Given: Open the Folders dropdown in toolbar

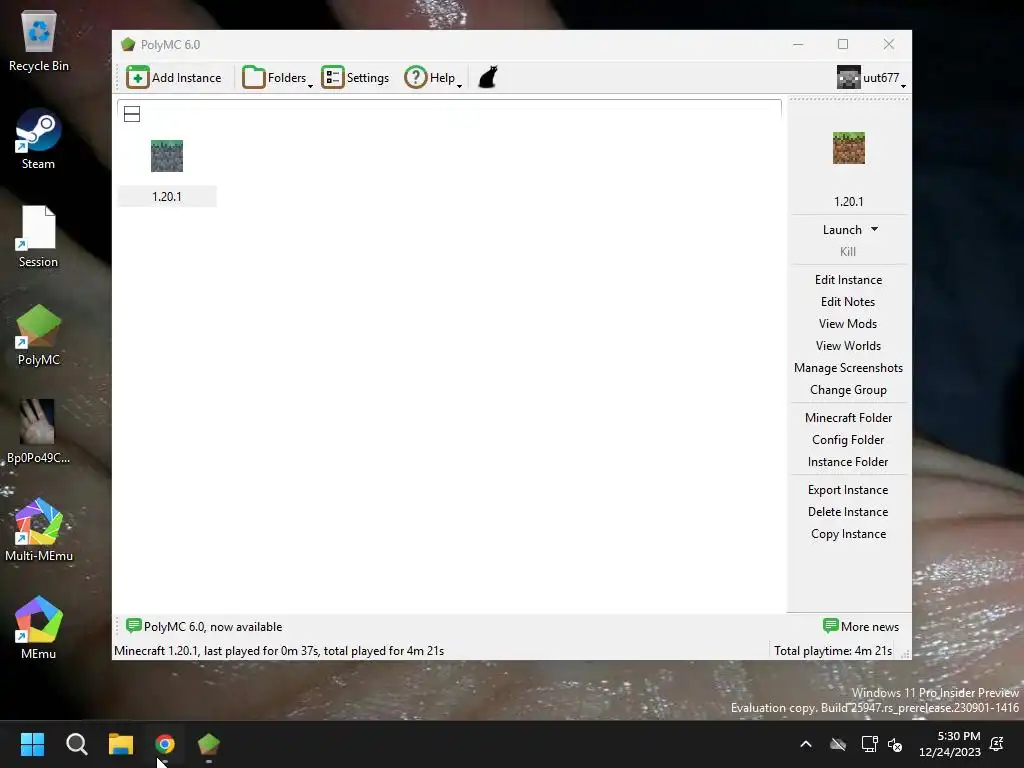Looking at the screenshot, I should pos(278,78).
